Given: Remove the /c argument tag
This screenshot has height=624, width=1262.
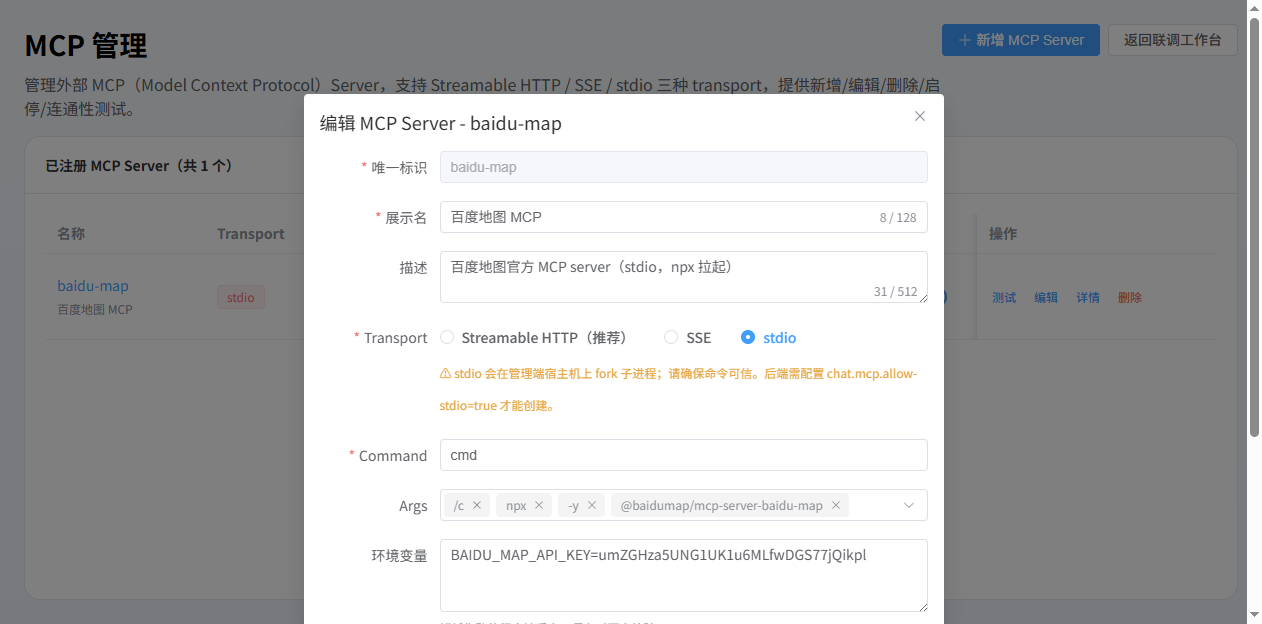Looking at the screenshot, I should click(477, 505).
